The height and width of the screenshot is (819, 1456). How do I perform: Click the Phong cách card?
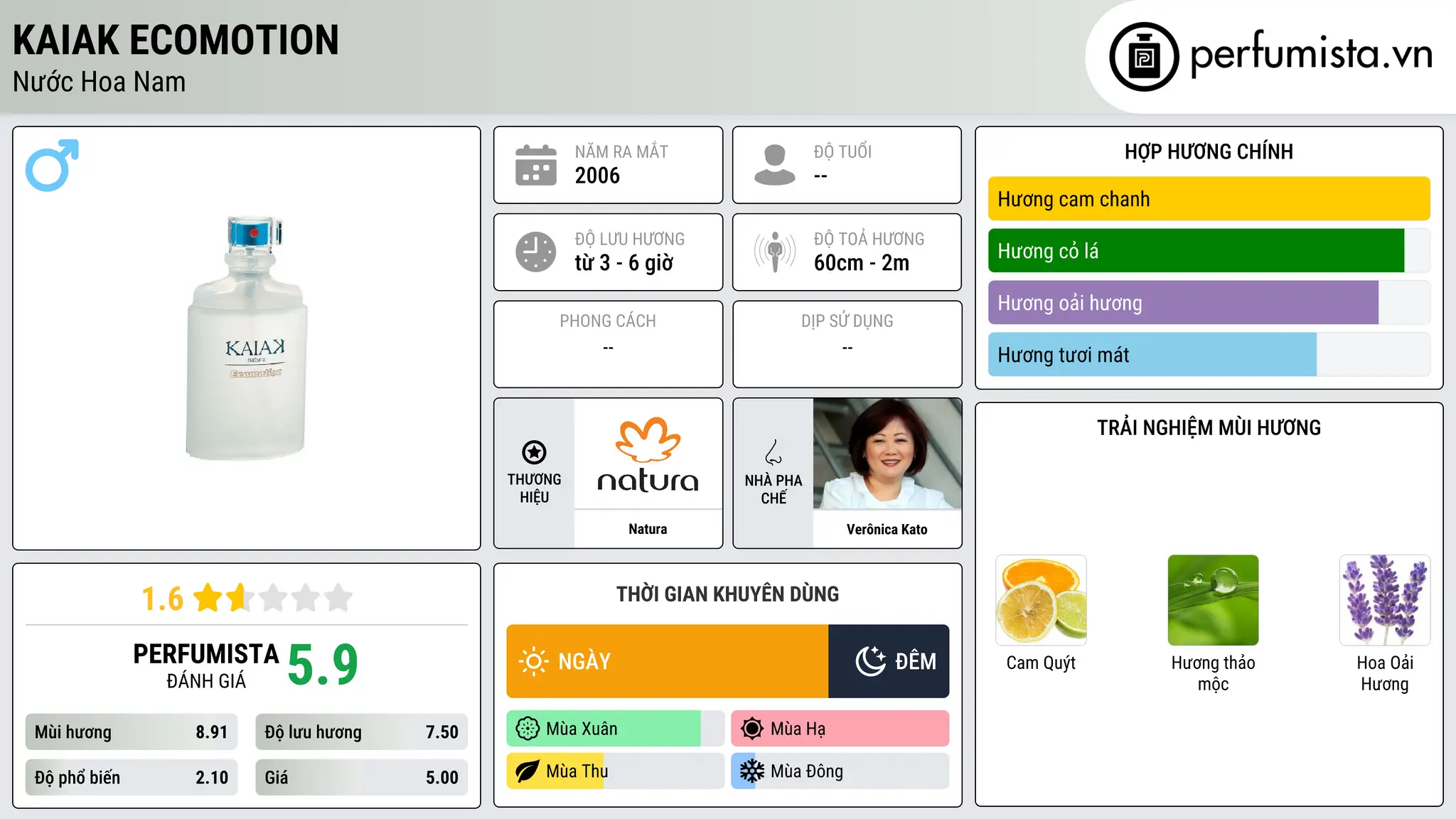[x=609, y=344]
